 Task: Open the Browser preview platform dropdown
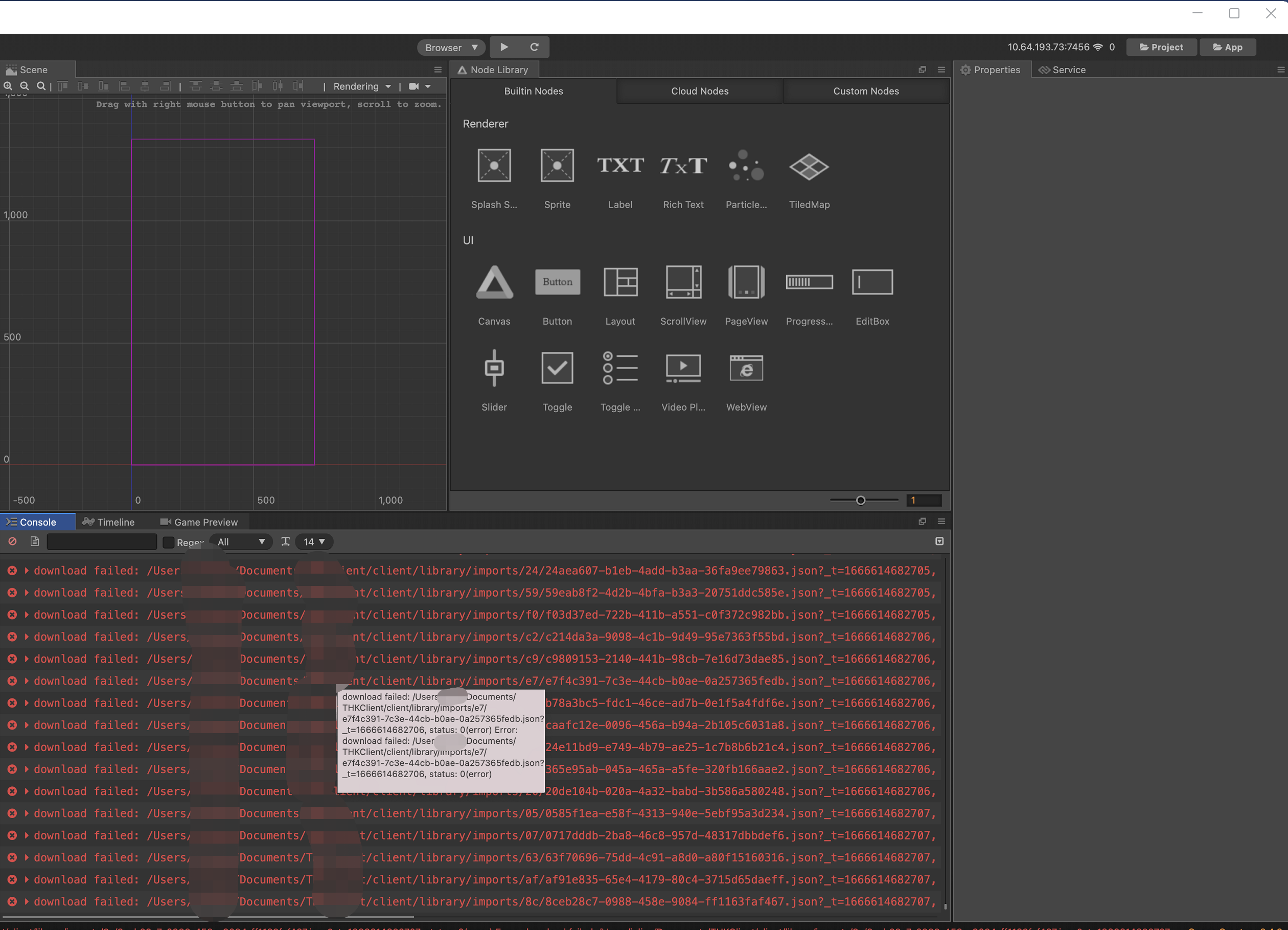point(451,47)
